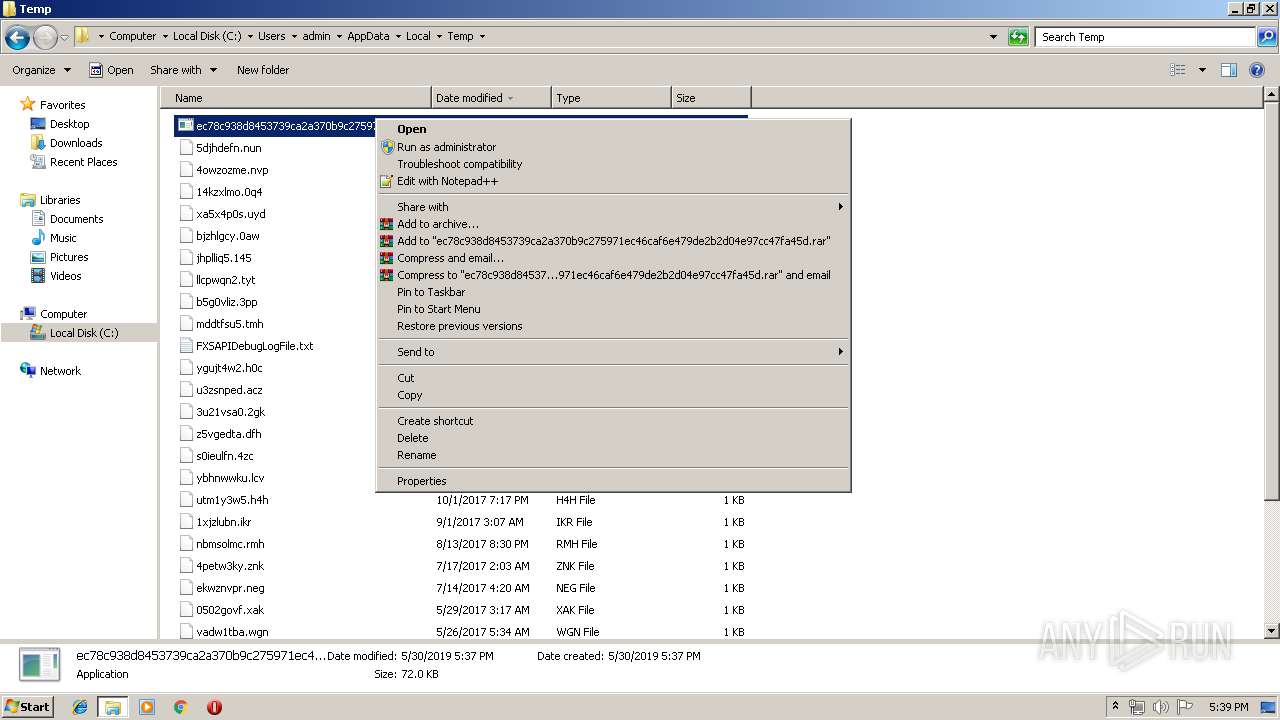The image size is (1280, 720).
Task: Show hidden tray icons arrow
Action: pyautogui.click(x=1116, y=707)
